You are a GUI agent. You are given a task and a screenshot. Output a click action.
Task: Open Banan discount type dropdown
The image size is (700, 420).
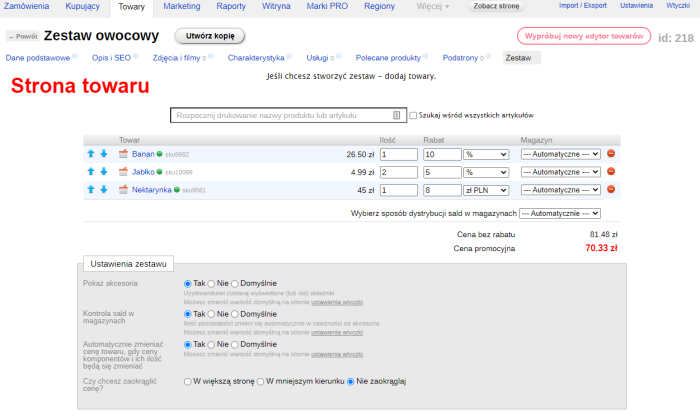pyautogui.click(x=488, y=154)
